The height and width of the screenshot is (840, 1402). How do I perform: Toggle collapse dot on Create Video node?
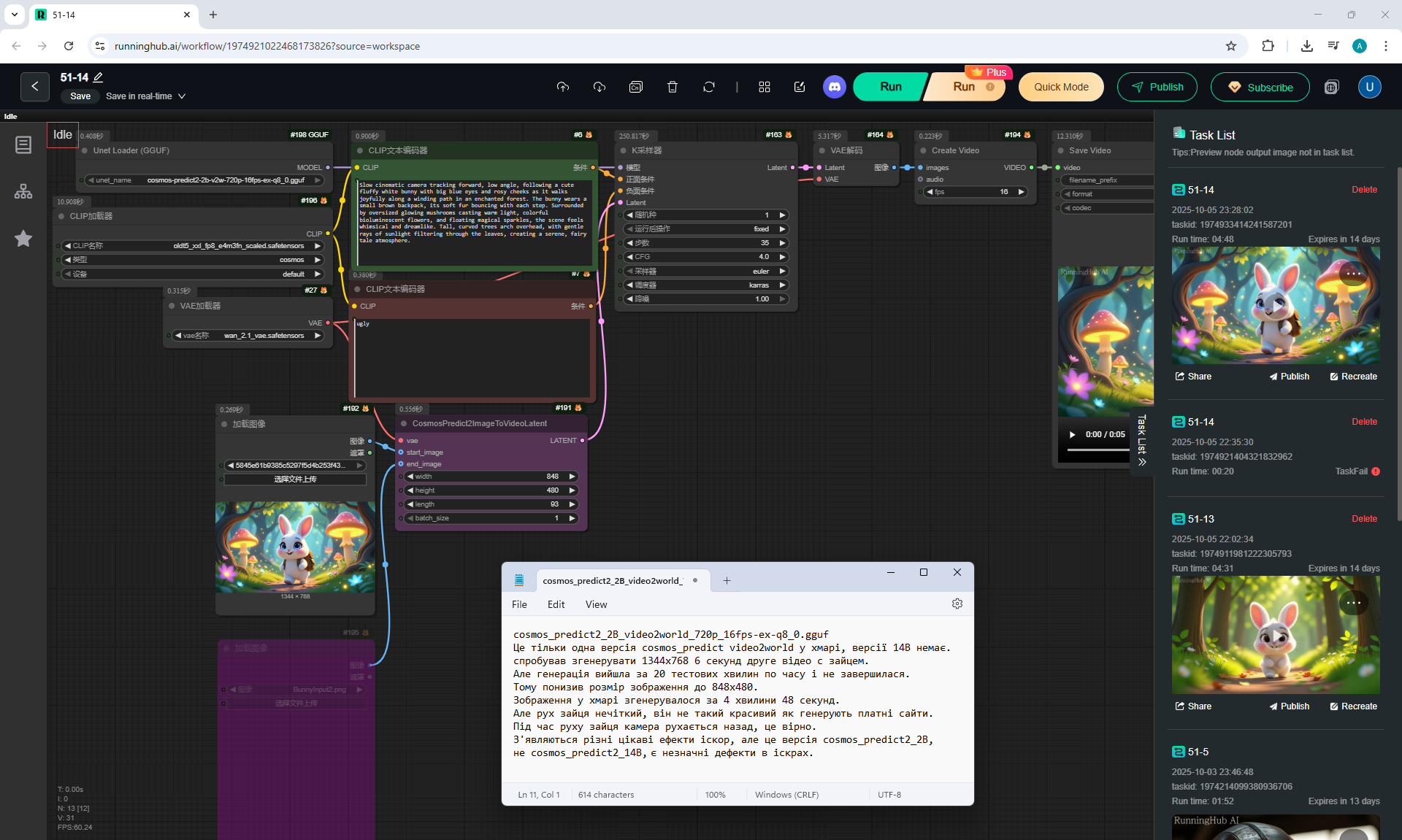923,151
